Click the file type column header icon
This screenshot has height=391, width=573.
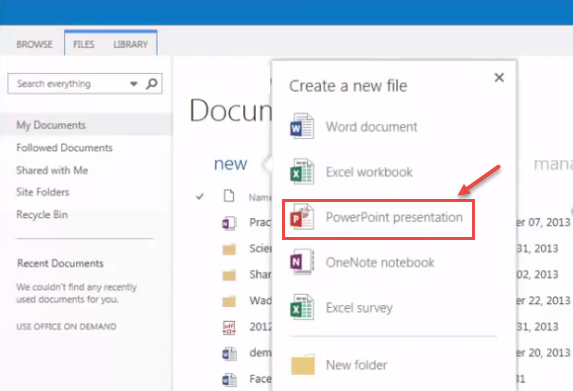coord(229,196)
